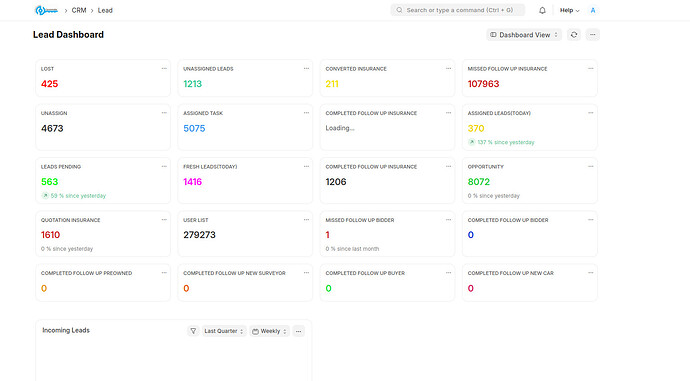Click the Fresh Leads(Today) value 1416
The image size is (690, 381).
pos(192,182)
